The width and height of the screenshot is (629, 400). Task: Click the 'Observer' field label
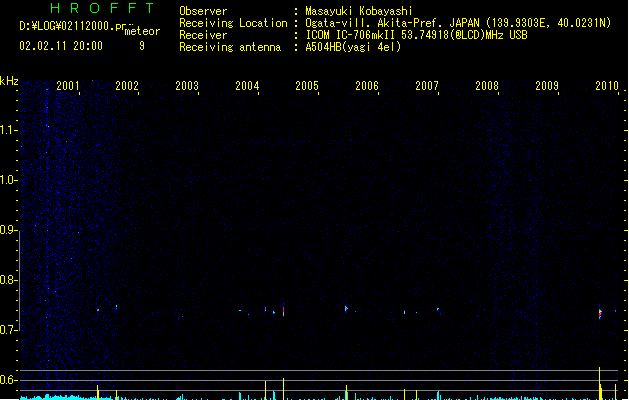pos(203,11)
